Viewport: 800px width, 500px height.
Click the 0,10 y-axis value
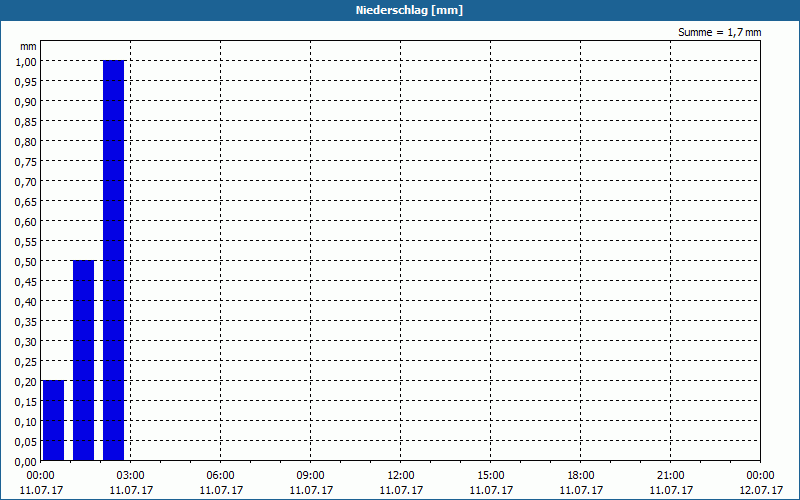pos(26,421)
